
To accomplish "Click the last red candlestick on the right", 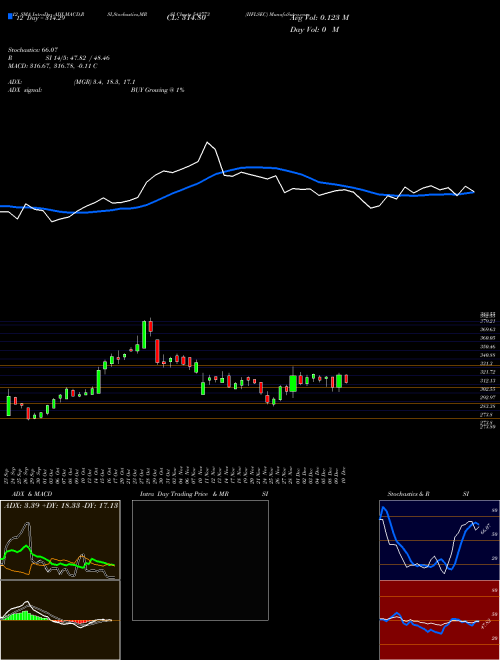I will click(x=346, y=379).
